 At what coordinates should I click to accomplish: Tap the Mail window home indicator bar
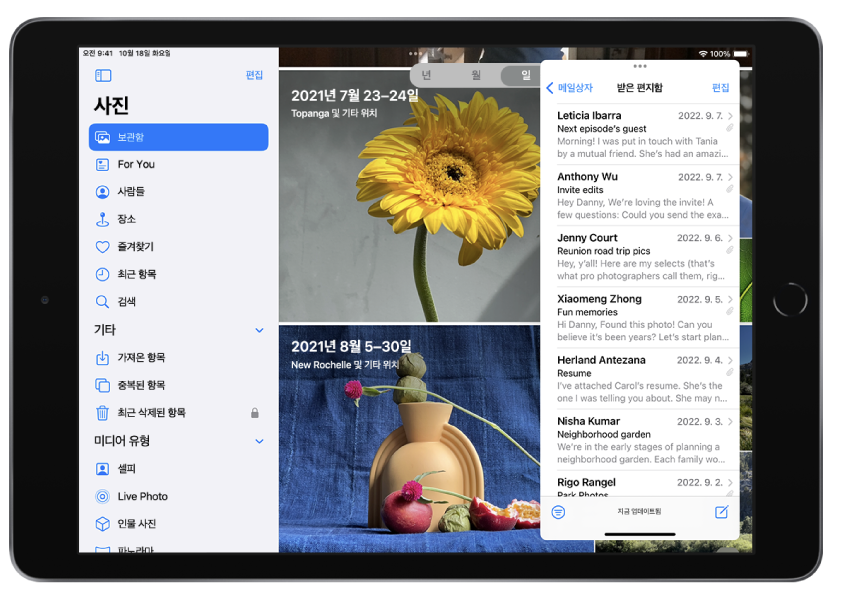[640, 534]
